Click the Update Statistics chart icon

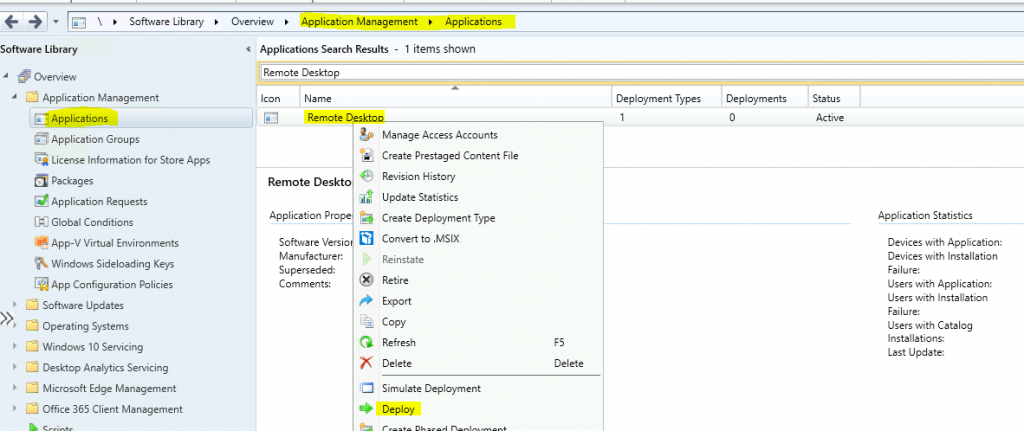coord(367,197)
